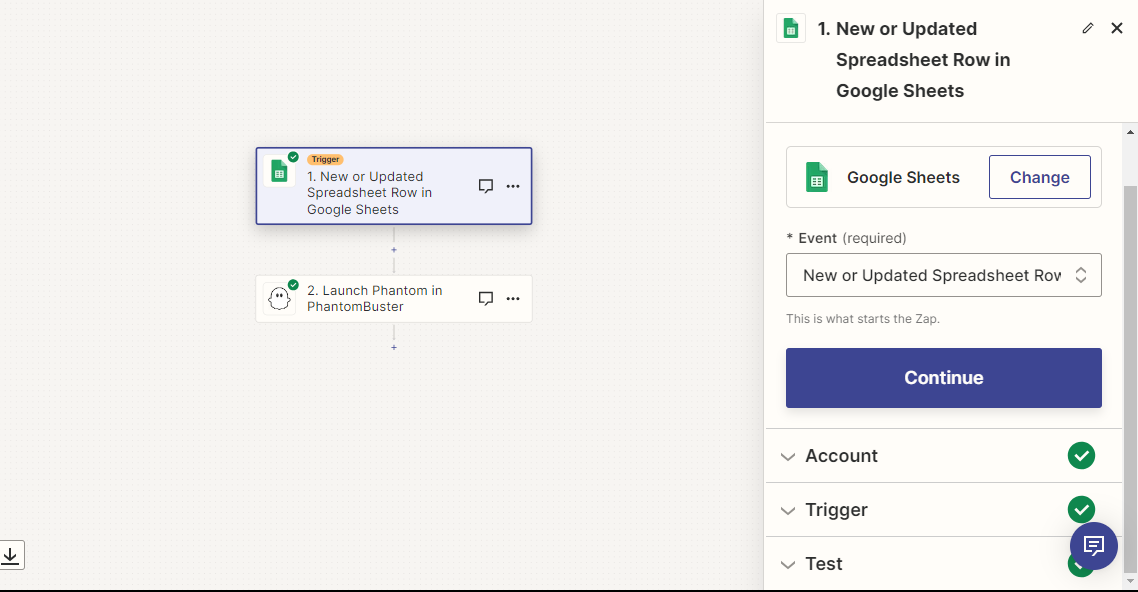The image size is (1138, 592).
Task: Close the step editor side panel
Action: (x=1117, y=28)
